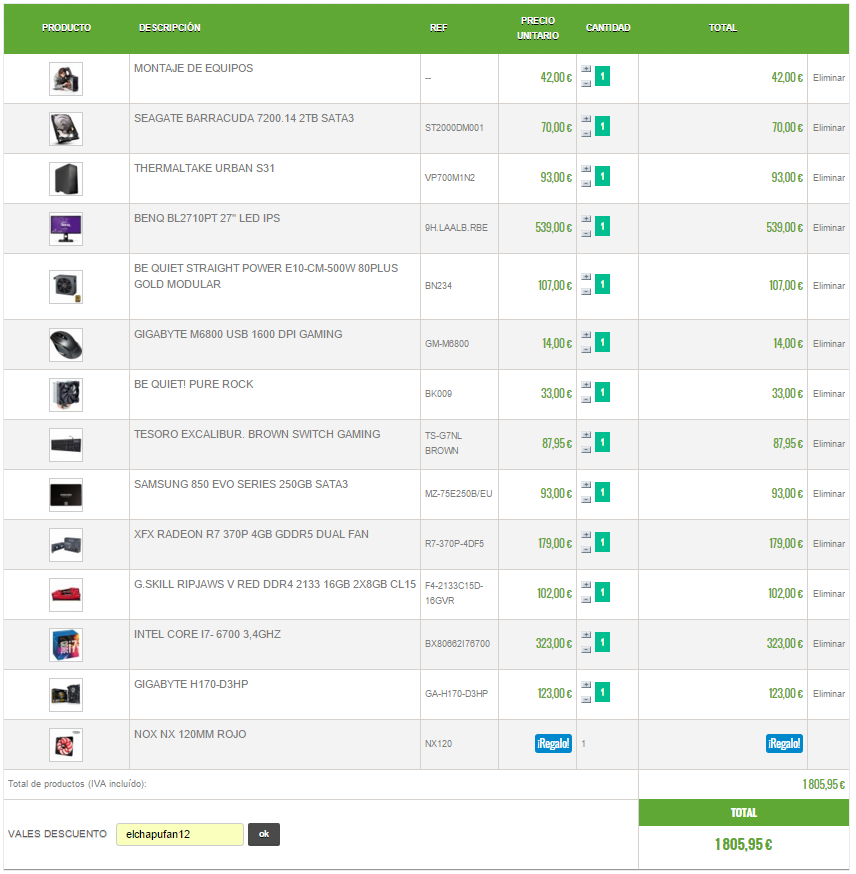Open Be Quiet power supply thumbnail
Screen dimensions: 856x874
[x=66, y=287]
